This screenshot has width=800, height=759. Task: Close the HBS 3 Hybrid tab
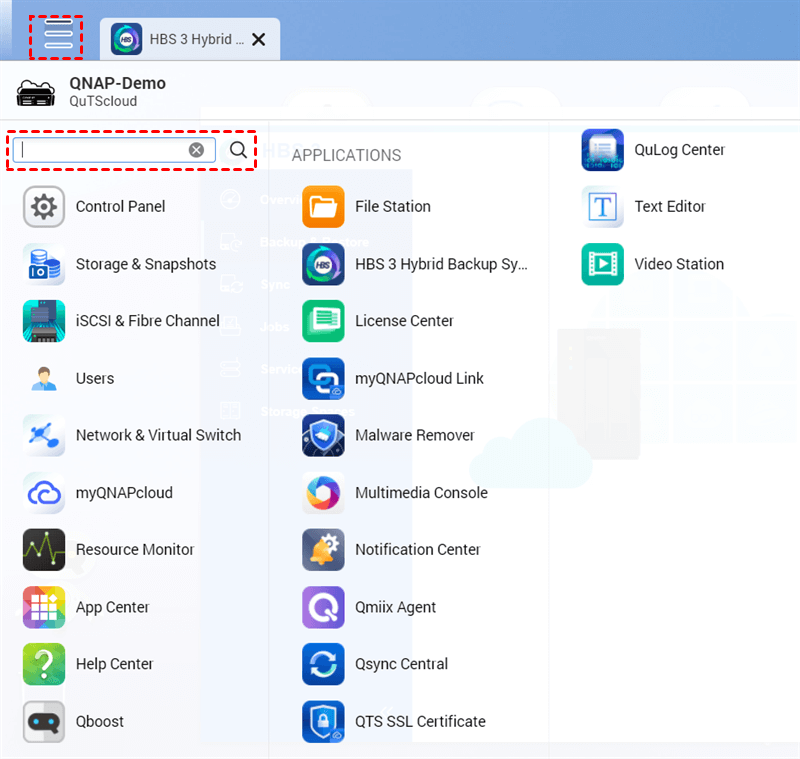click(x=259, y=39)
